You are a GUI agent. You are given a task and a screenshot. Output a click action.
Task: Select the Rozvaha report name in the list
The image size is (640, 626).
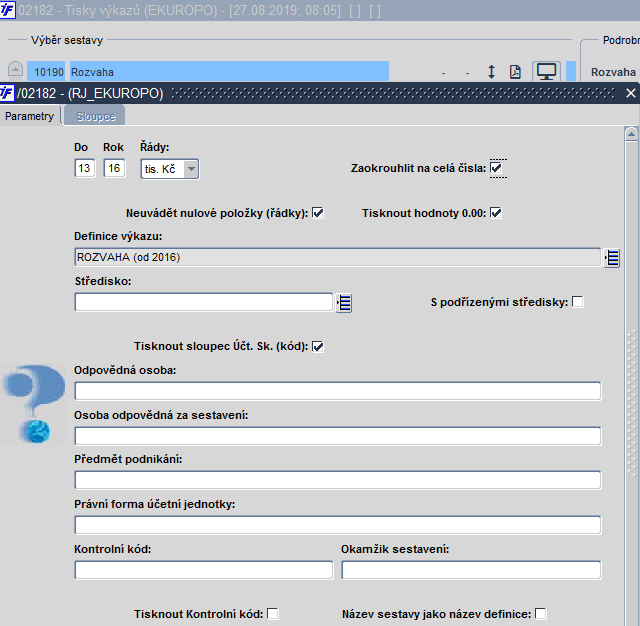point(229,72)
